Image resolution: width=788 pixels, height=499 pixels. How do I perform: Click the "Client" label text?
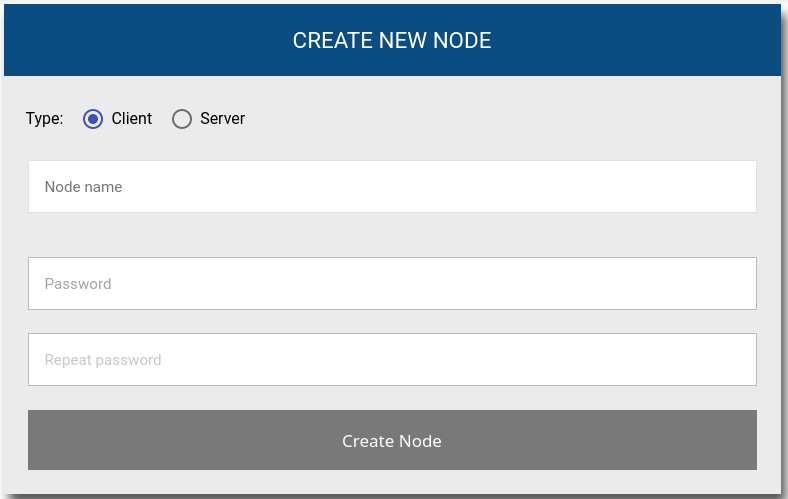[131, 119]
